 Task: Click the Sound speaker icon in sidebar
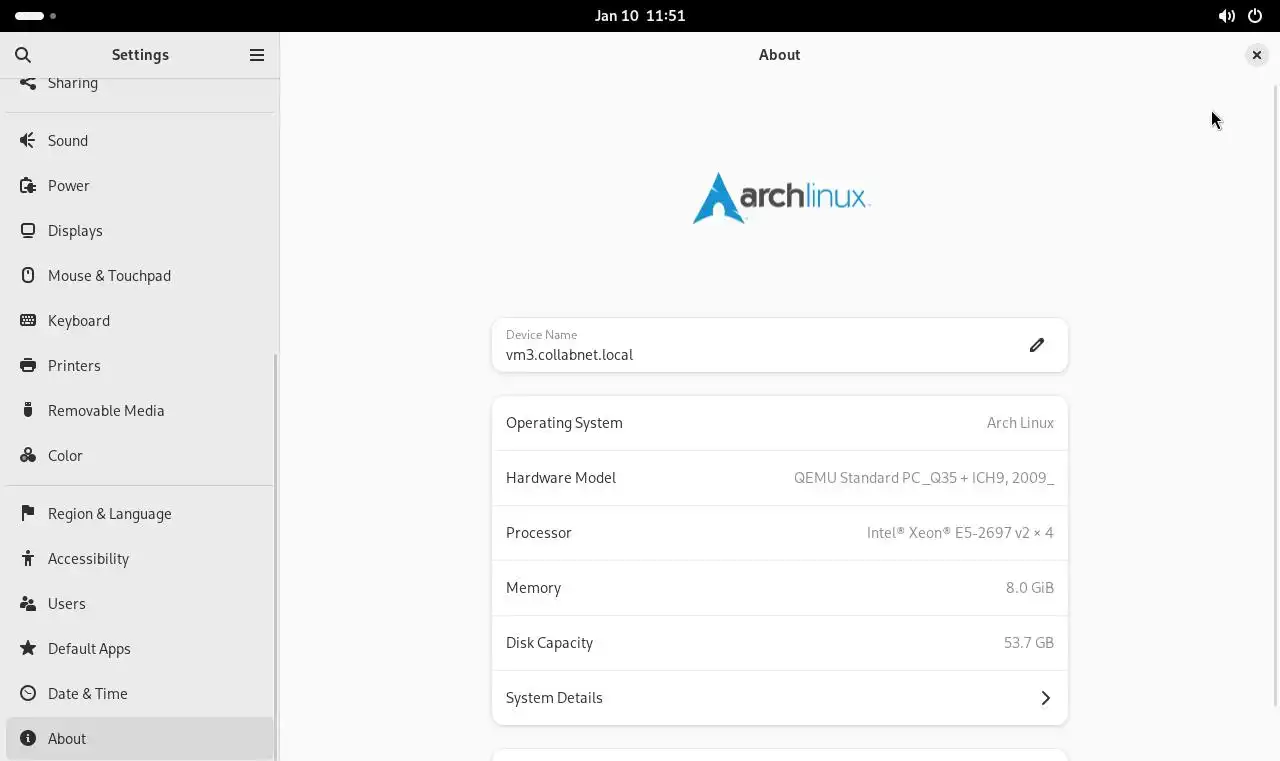28,140
